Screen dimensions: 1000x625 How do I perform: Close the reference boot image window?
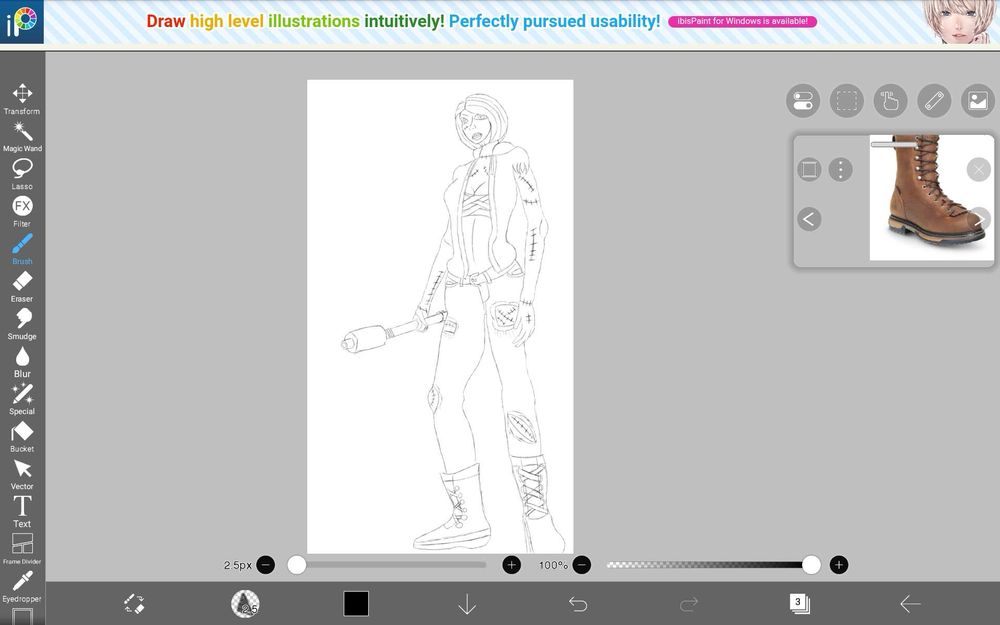click(x=978, y=170)
